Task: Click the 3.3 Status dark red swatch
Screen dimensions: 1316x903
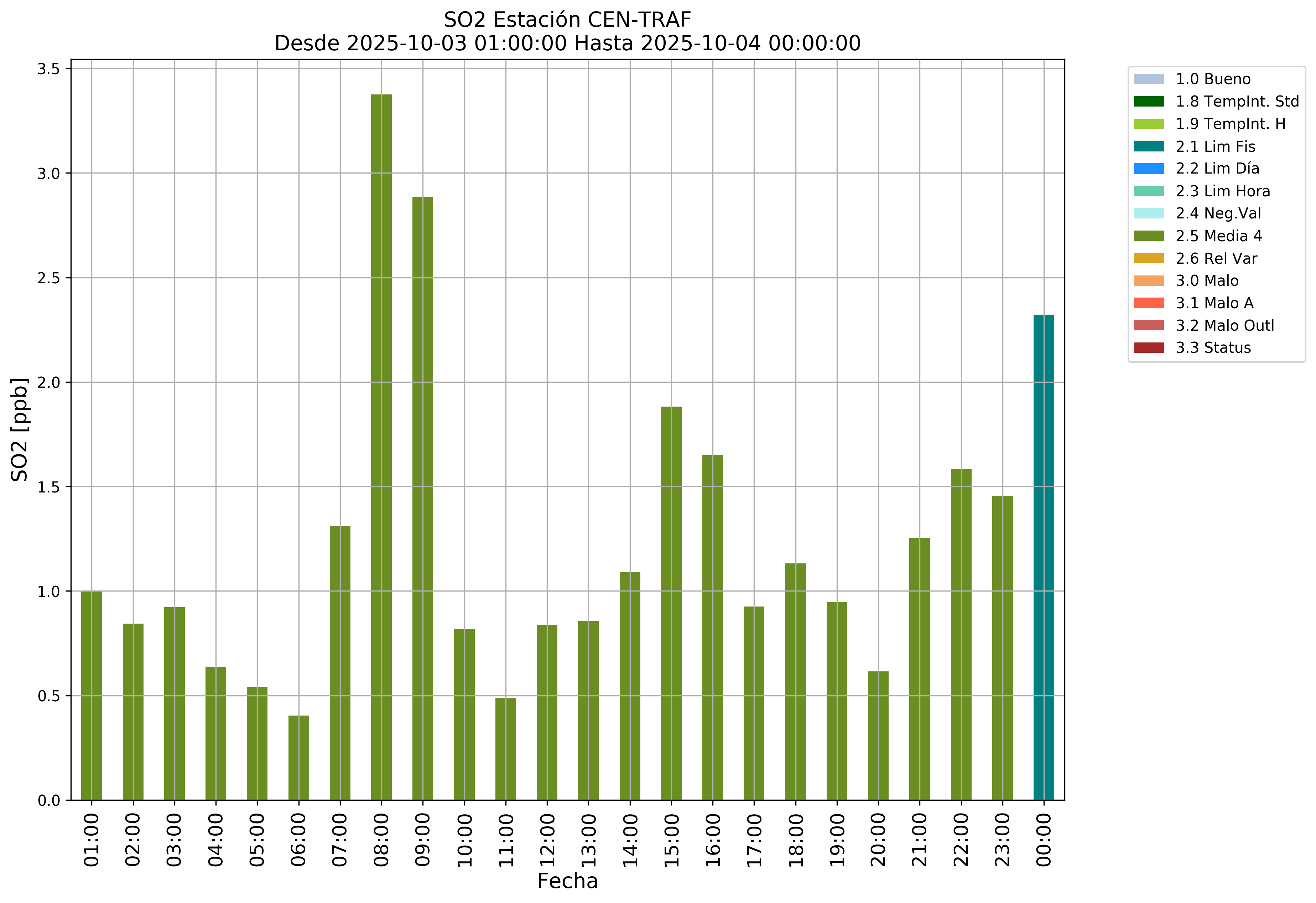Action: tap(1148, 348)
